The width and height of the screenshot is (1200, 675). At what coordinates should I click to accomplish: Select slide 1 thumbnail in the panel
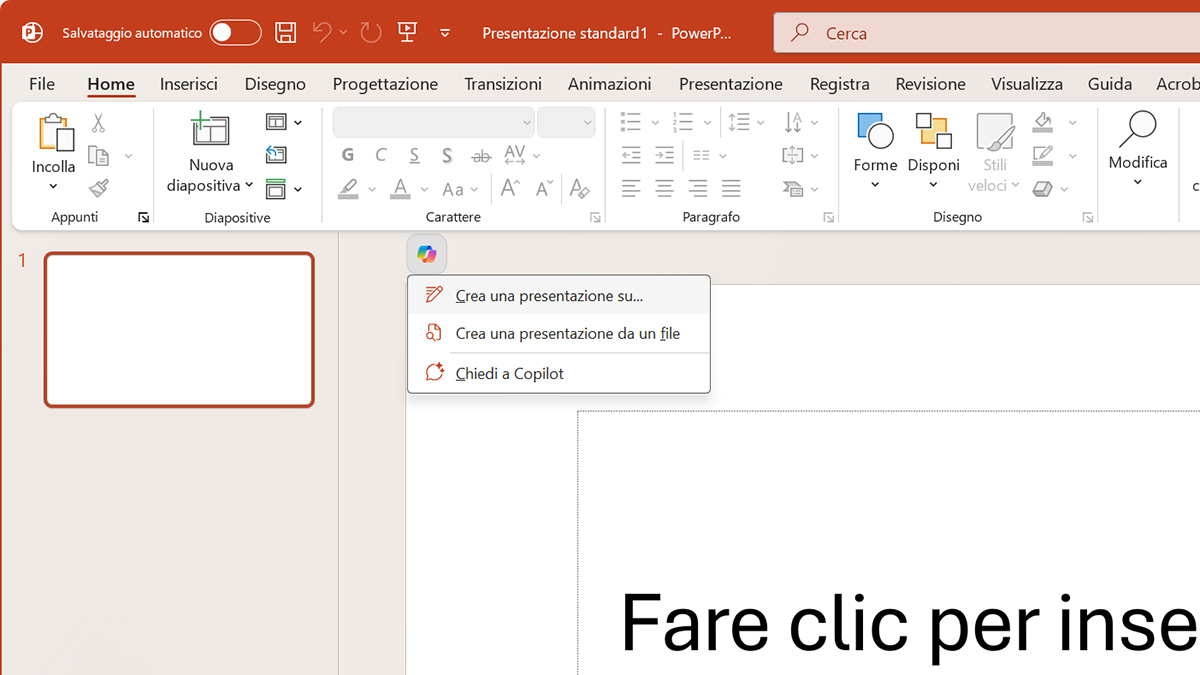click(x=179, y=329)
